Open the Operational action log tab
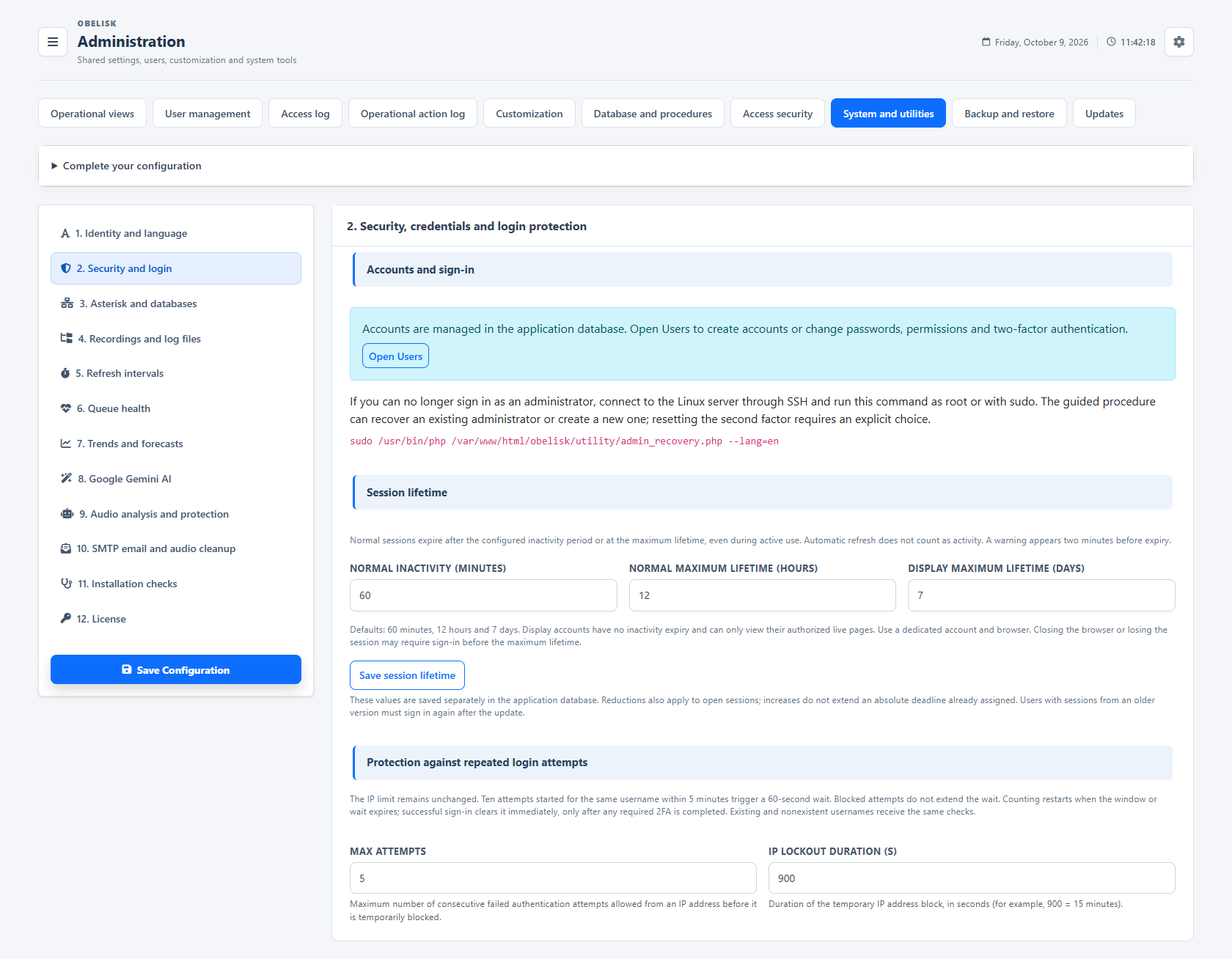 [413, 113]
